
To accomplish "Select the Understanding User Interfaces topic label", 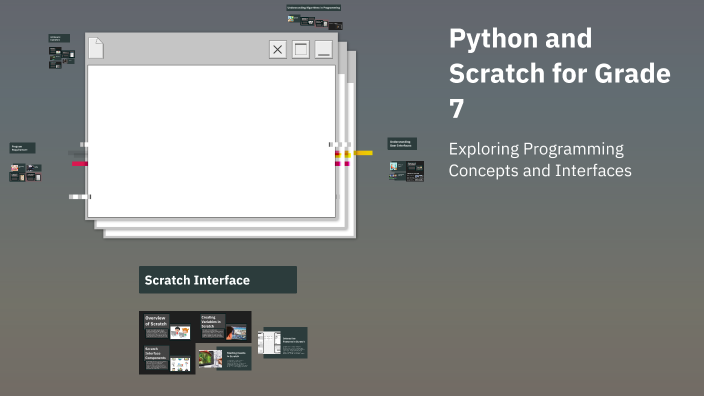I will pyautogui.click(x=402, y=144).
